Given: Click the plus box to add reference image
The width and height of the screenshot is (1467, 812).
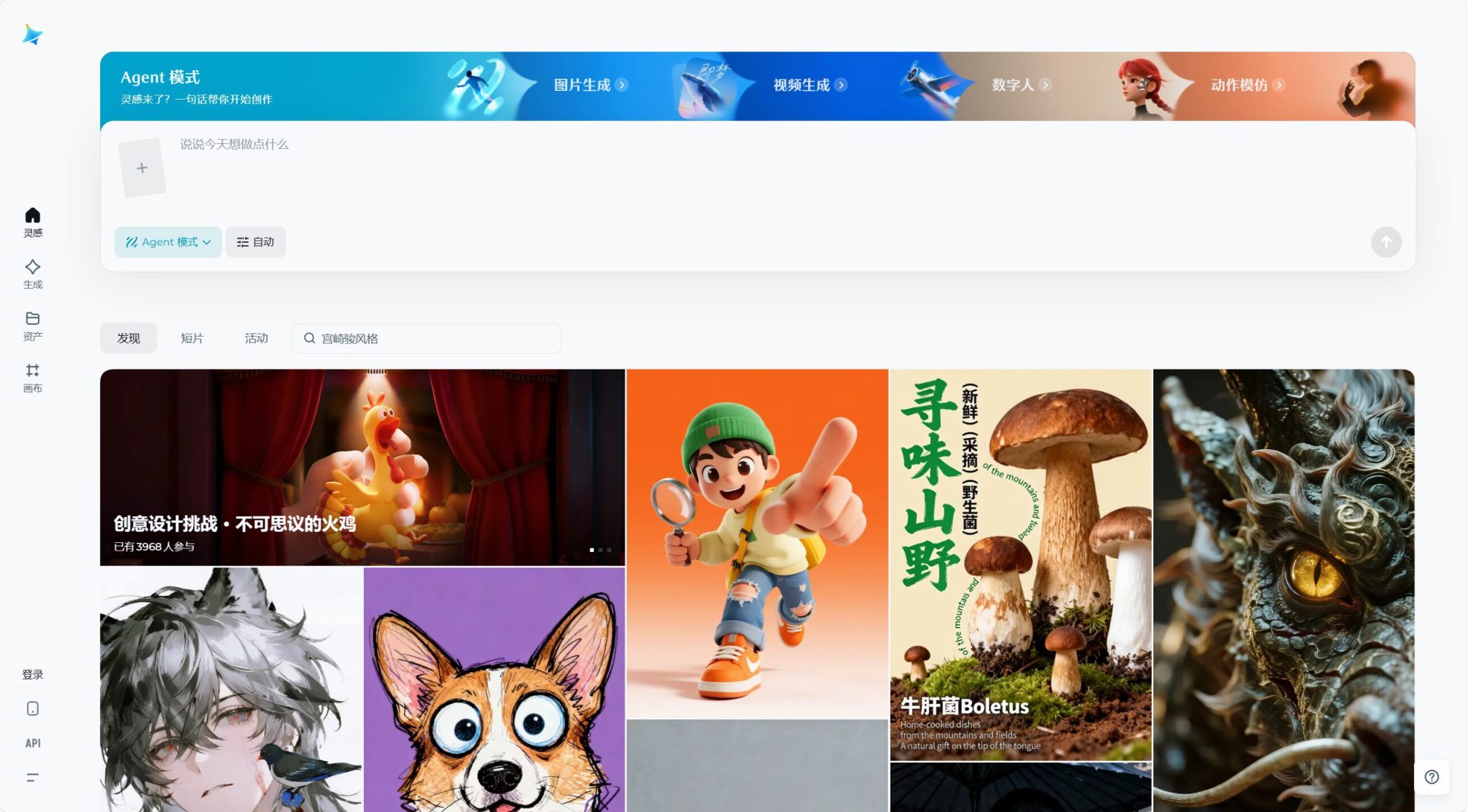Looking at the screenshot, I should [x=142, y=168].
